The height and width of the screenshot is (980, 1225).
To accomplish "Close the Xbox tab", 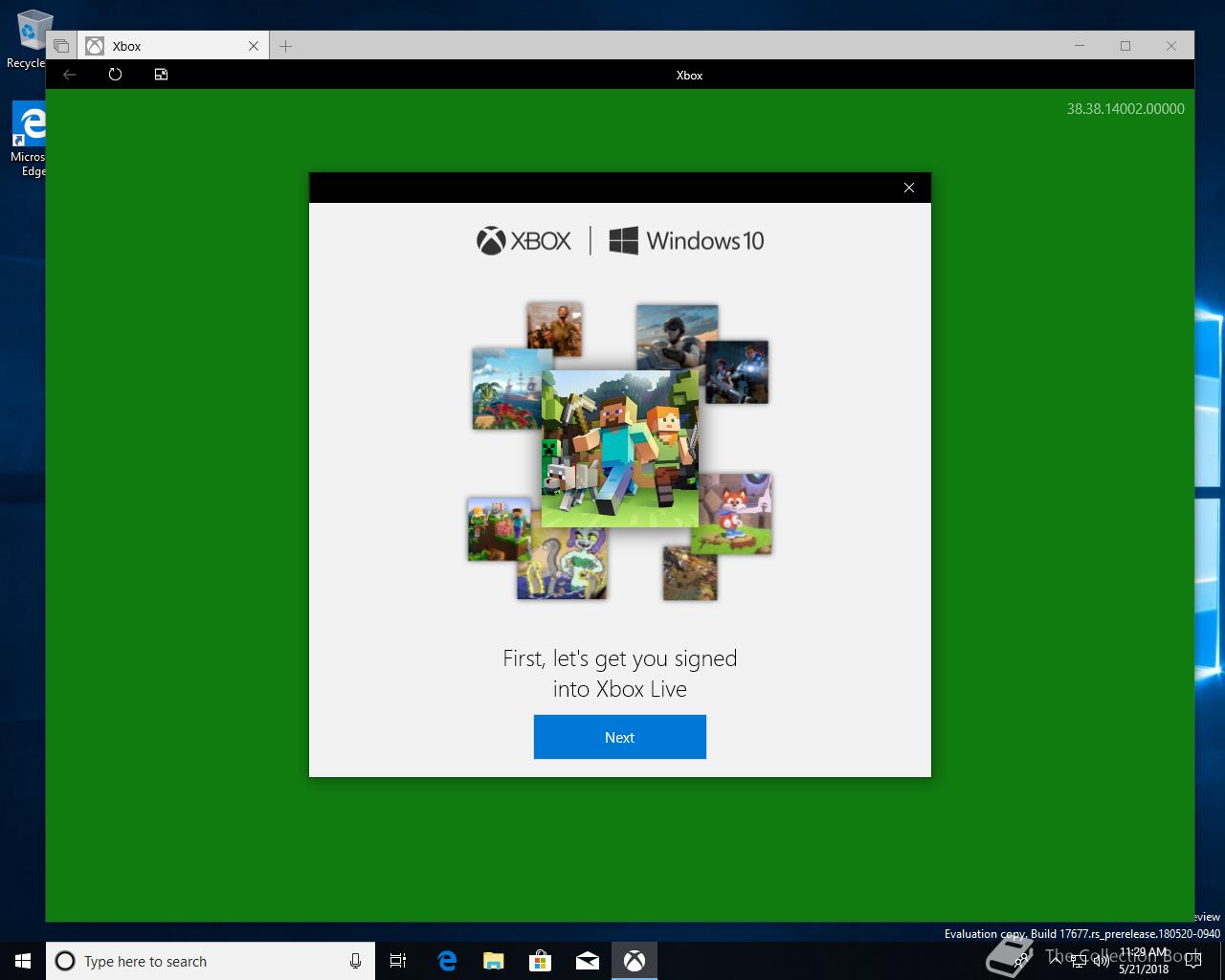I will [x=254, y=46].
